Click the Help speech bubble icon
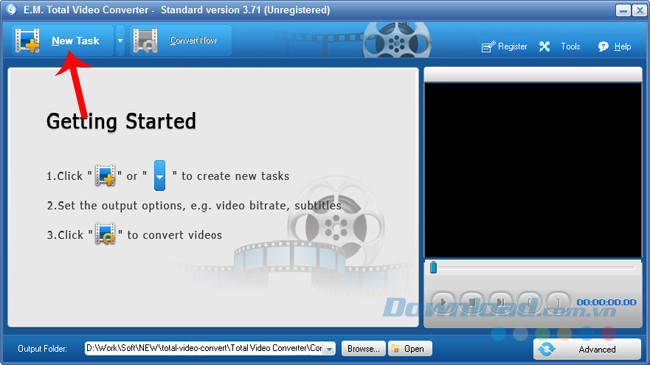The width and height of the screenshot is (650, 365). (x=603, y=46)
